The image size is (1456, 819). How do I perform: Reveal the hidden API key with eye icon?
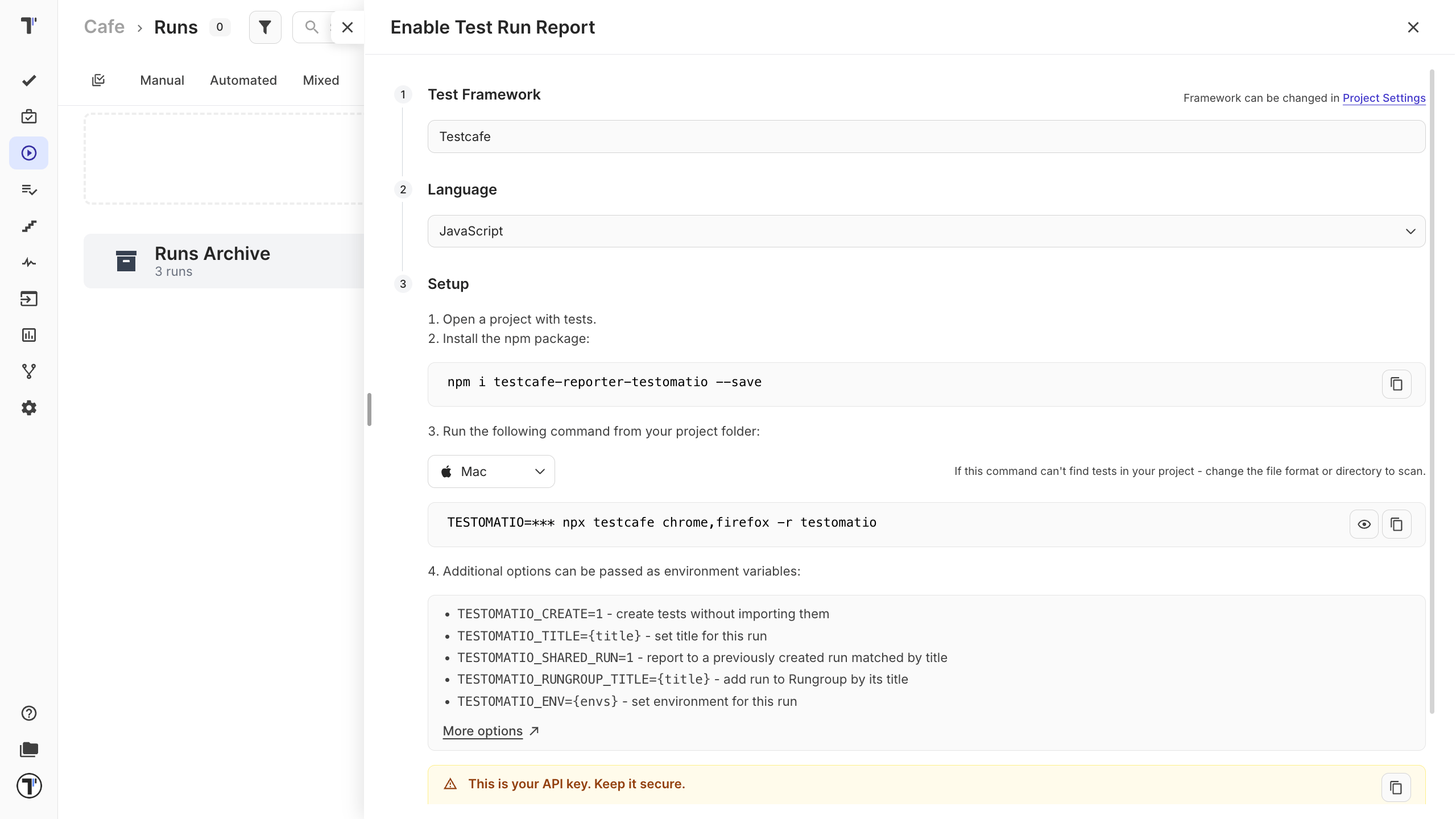[x=1364, y=524]
